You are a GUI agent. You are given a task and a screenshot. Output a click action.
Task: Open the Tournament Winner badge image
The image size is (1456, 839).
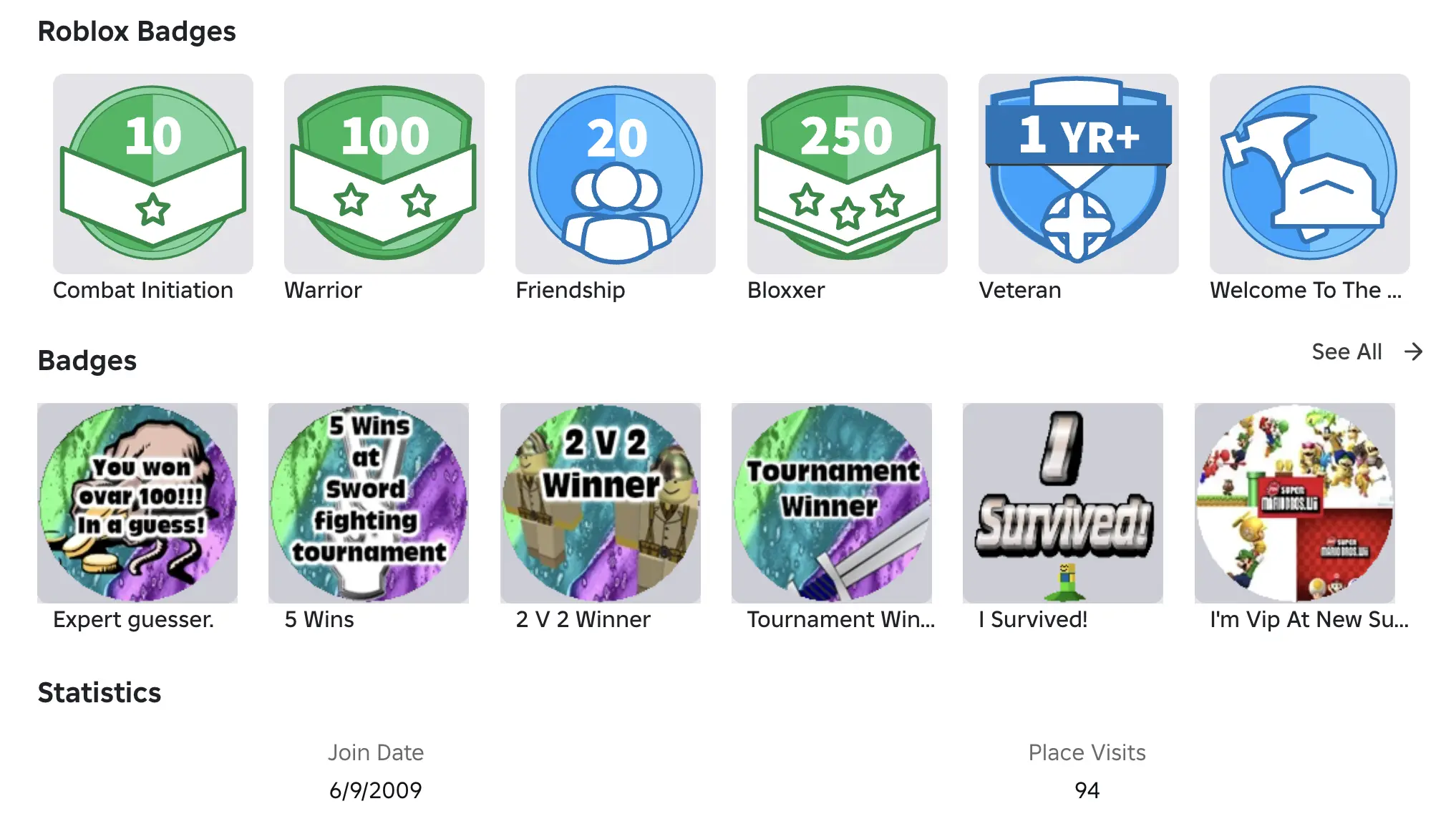[832, 503]
